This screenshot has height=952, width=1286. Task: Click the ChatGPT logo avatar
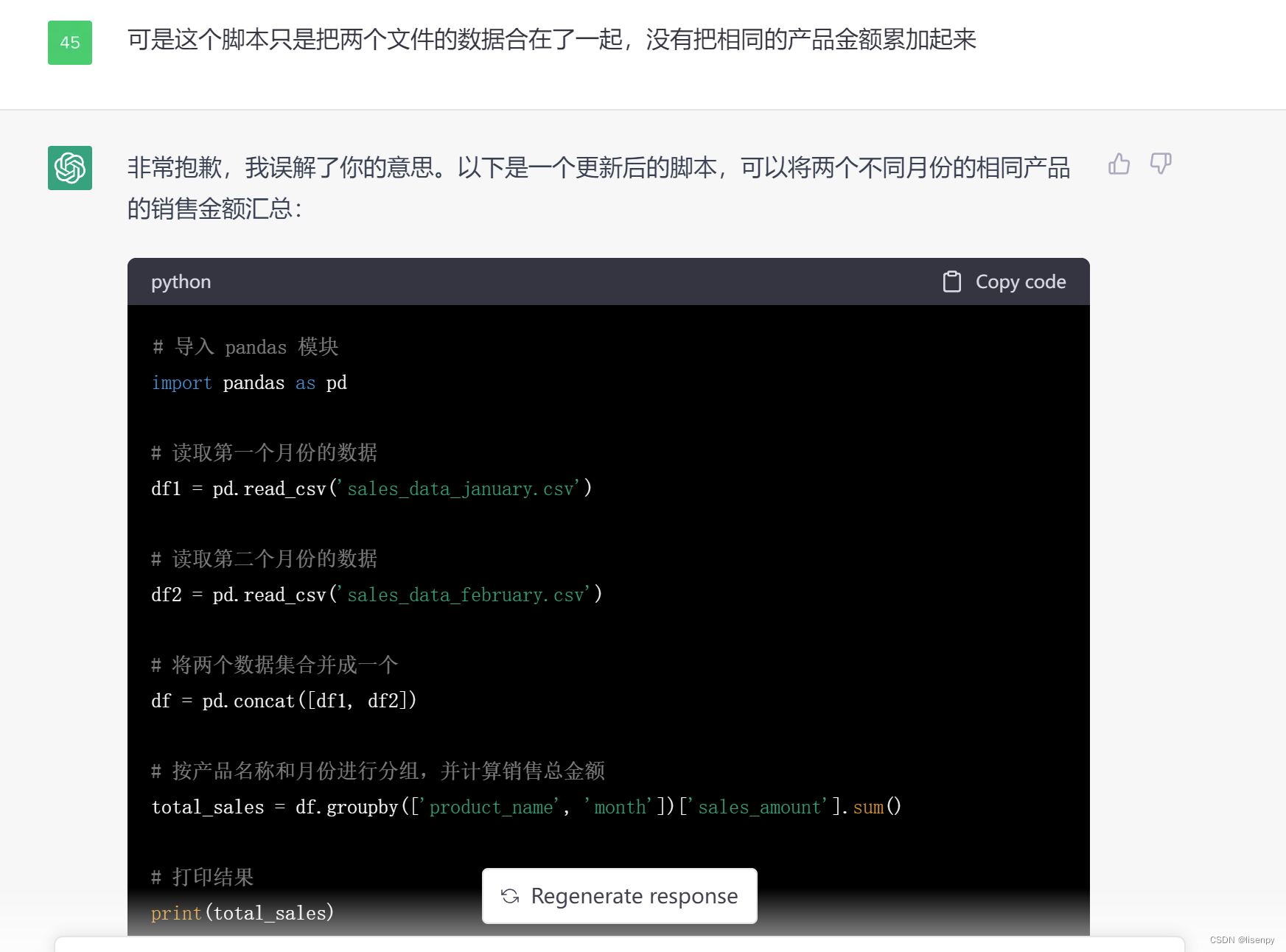pos(70,168)
